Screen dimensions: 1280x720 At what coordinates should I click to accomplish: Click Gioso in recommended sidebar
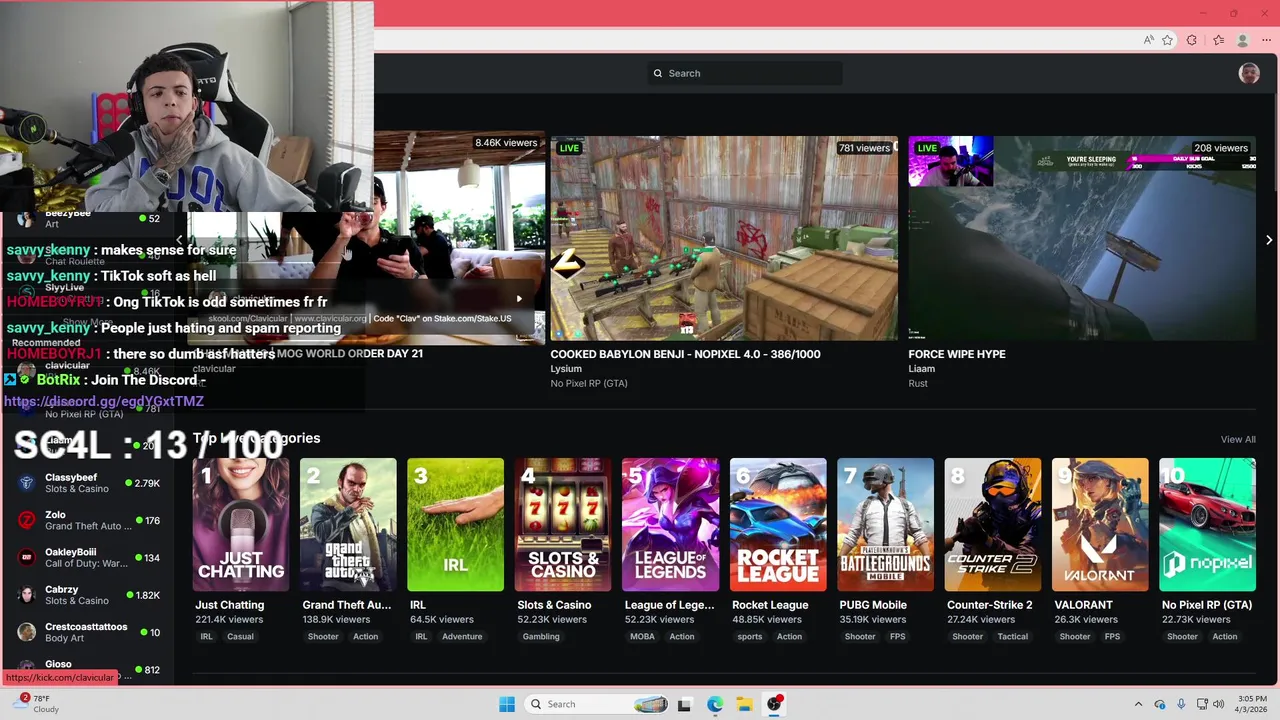pos(58,664)
